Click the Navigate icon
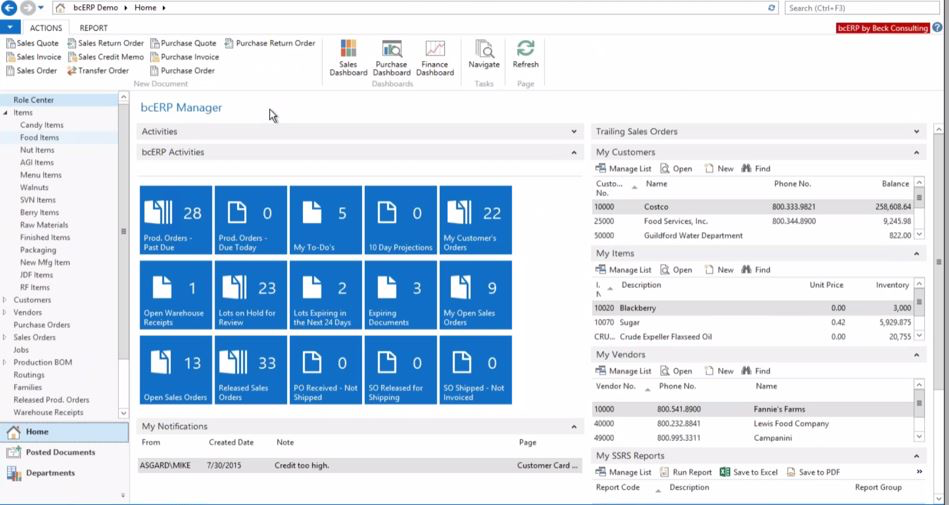This screenshot has height=505, width=949. 484,54
